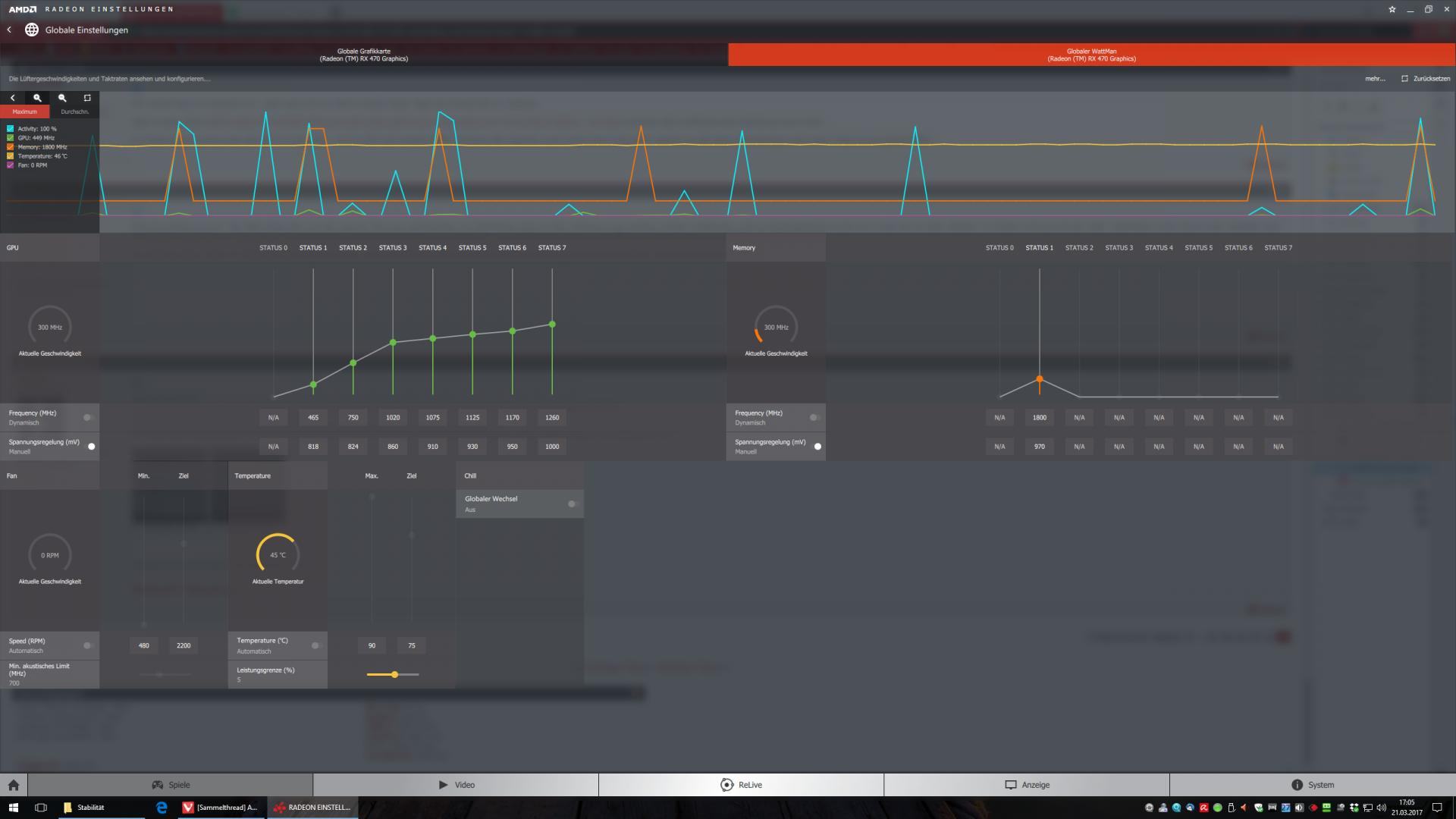Open Microsoft Edge from the taskbar
This screenshot has height=819, width=1456.
(162, 808)
